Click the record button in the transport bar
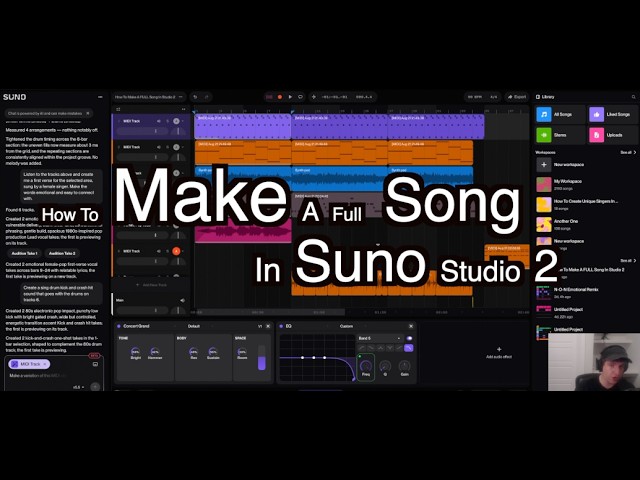The width and height of the screenshot is (640, 480). click(280, 97)
